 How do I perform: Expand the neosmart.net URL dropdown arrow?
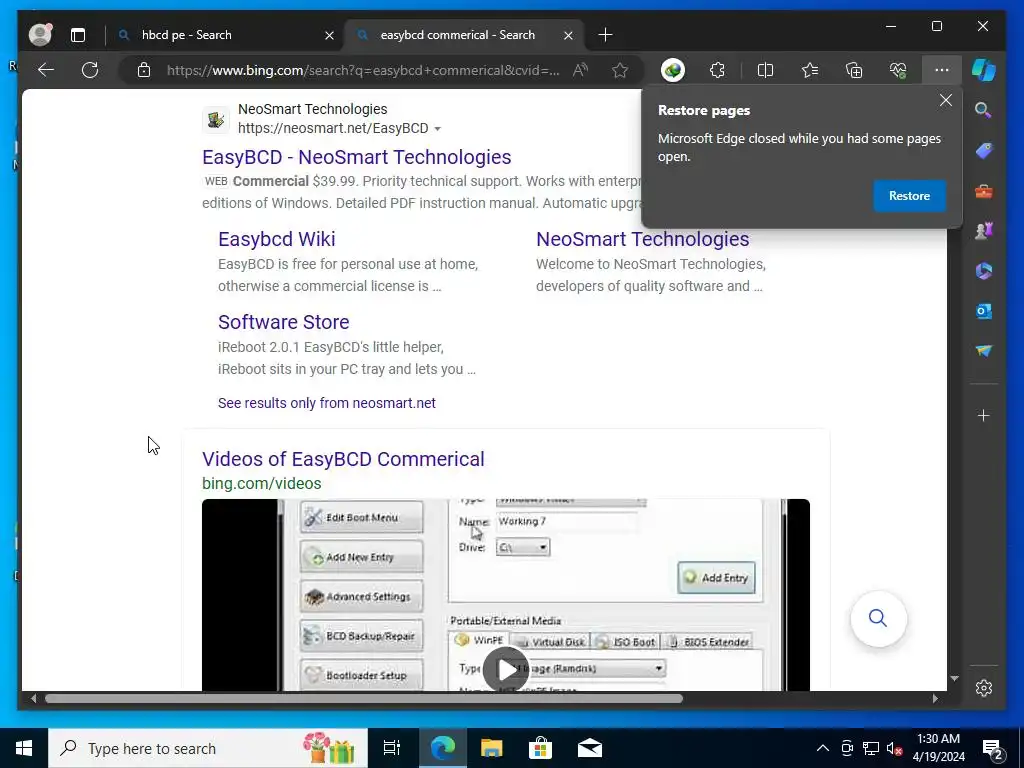point(438,129)
